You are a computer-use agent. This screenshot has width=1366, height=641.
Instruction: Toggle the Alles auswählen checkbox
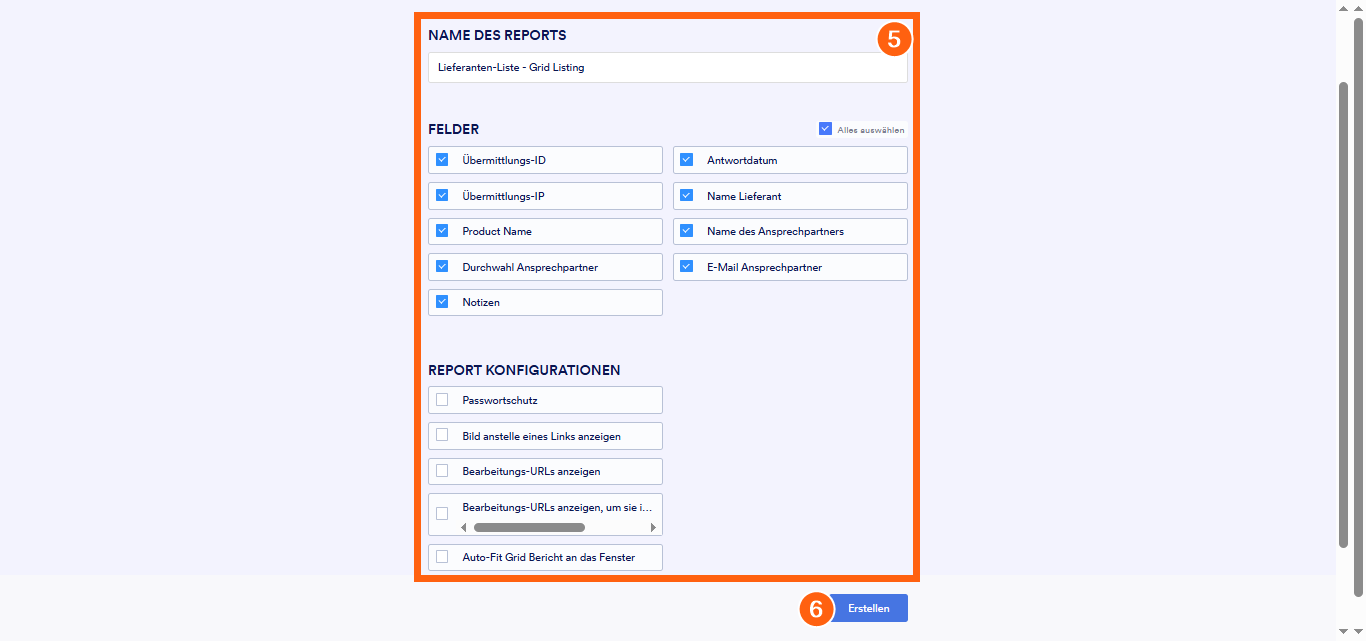(x=825, y=129)
